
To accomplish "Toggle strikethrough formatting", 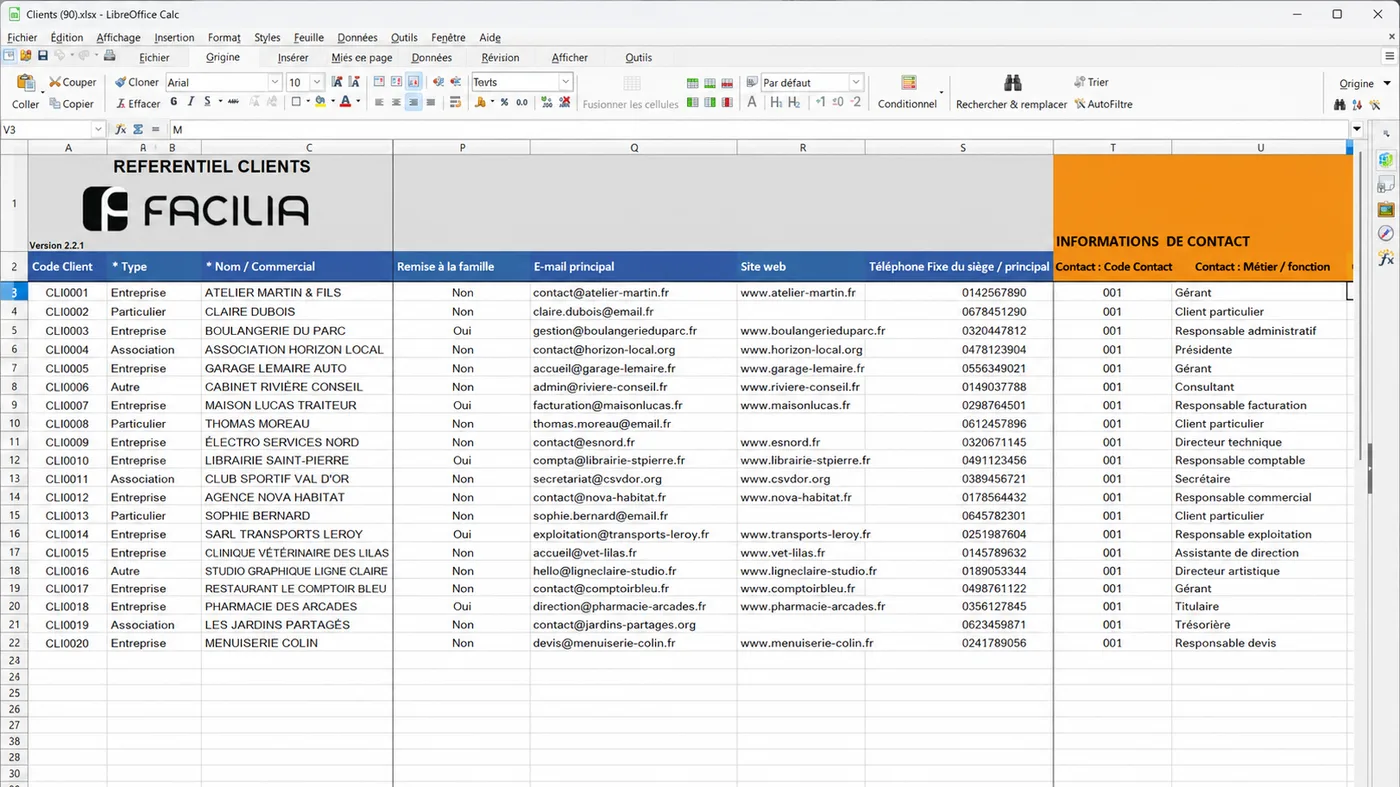I will click(233, 102).
